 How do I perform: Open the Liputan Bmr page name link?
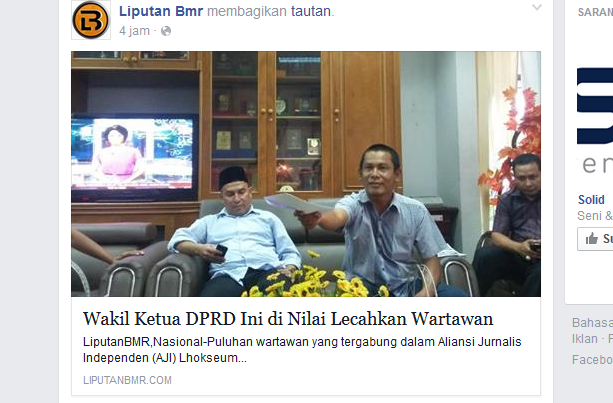[x=161, y=11]
